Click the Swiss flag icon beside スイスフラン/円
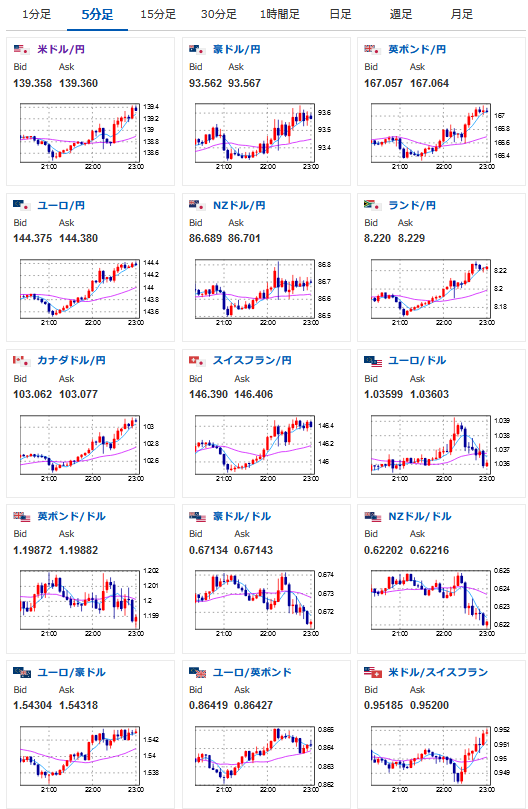This screenshot has height=809, width=528. pos(197,361)
